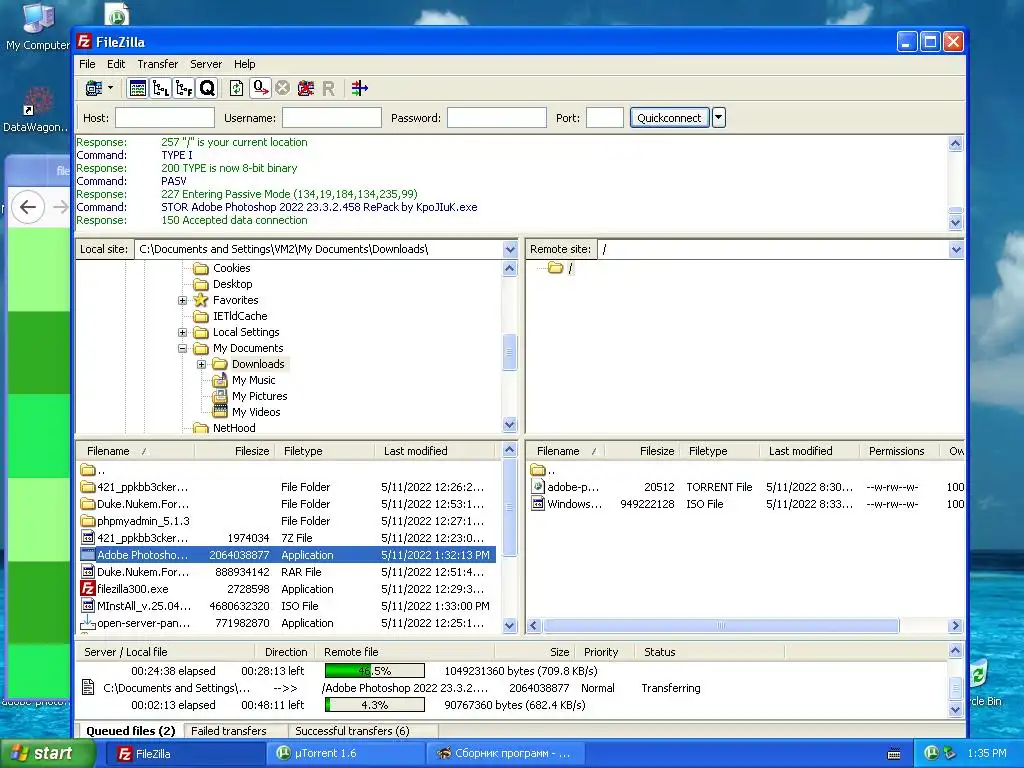Switch to the Successful transfers tab
This screenshot has width=1024, height=768.
click(x=352, y=731)
